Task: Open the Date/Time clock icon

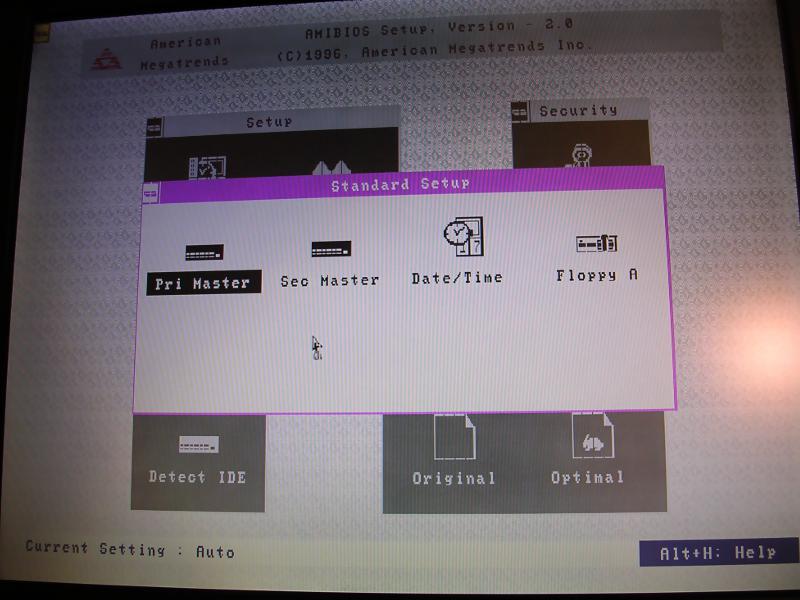Action: 463,237
